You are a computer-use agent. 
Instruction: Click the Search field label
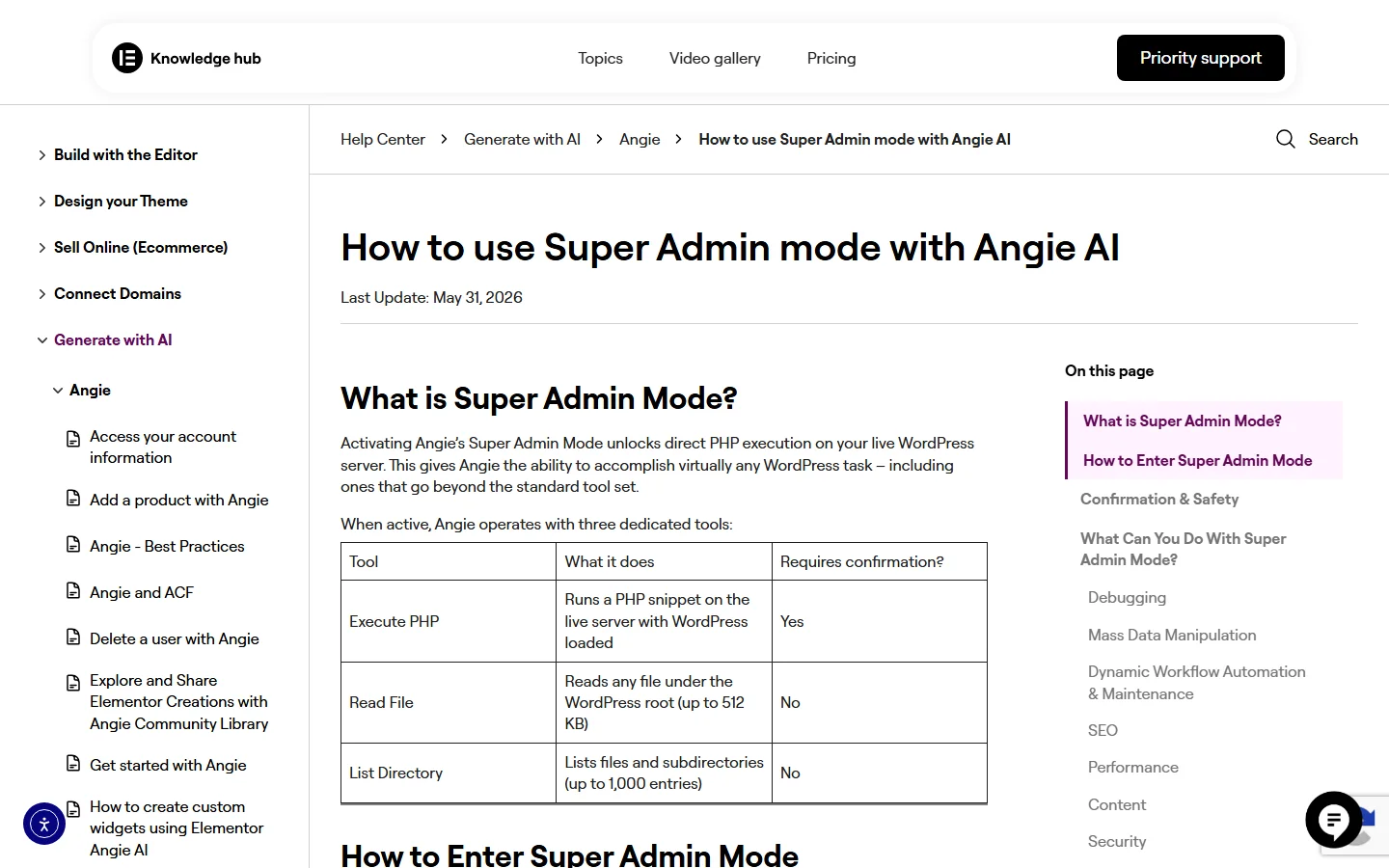[x=1333, y=139]
